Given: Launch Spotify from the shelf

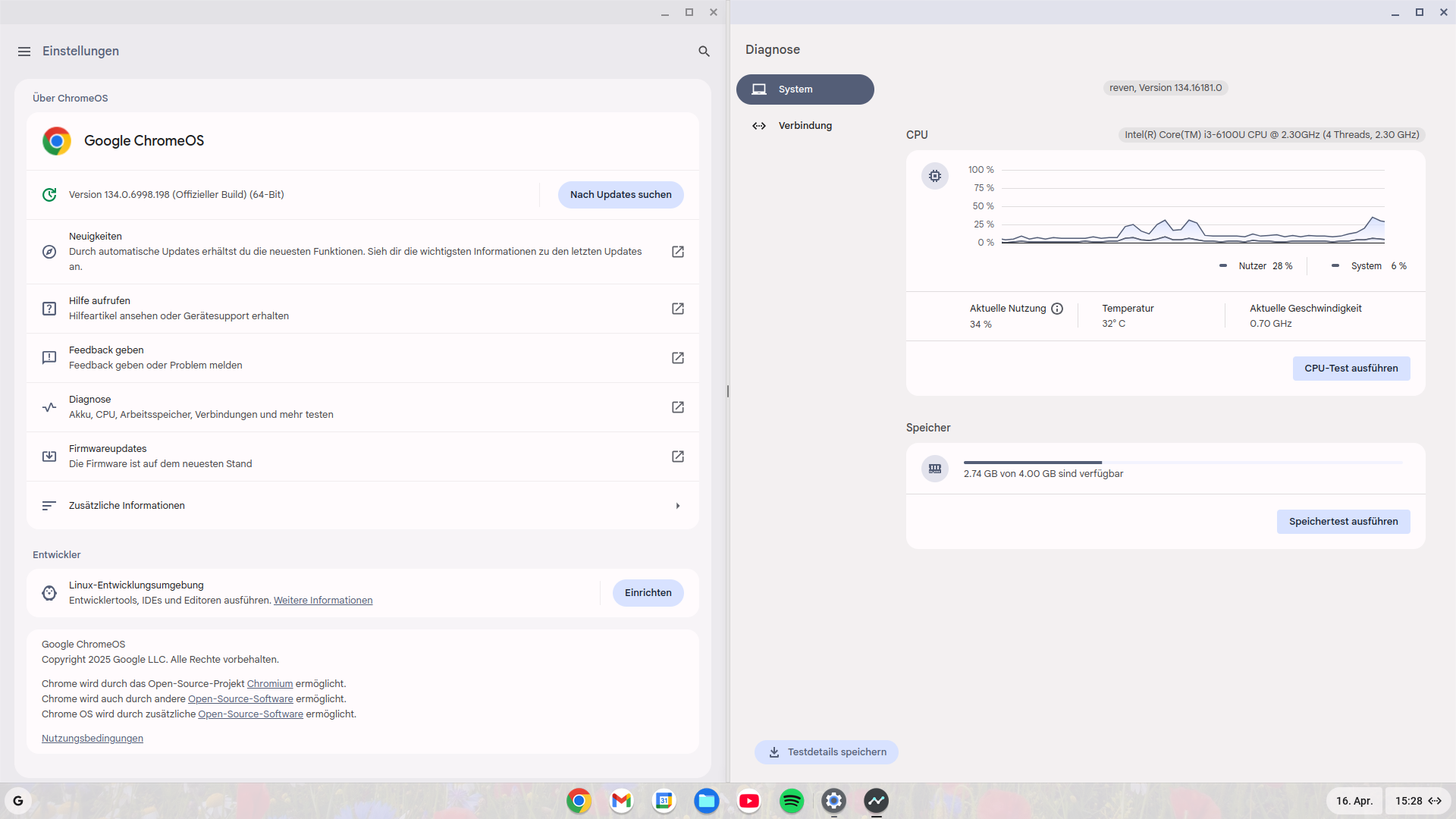Looking at the screenshot, I should pyautogui.click(x=792, y=801).
